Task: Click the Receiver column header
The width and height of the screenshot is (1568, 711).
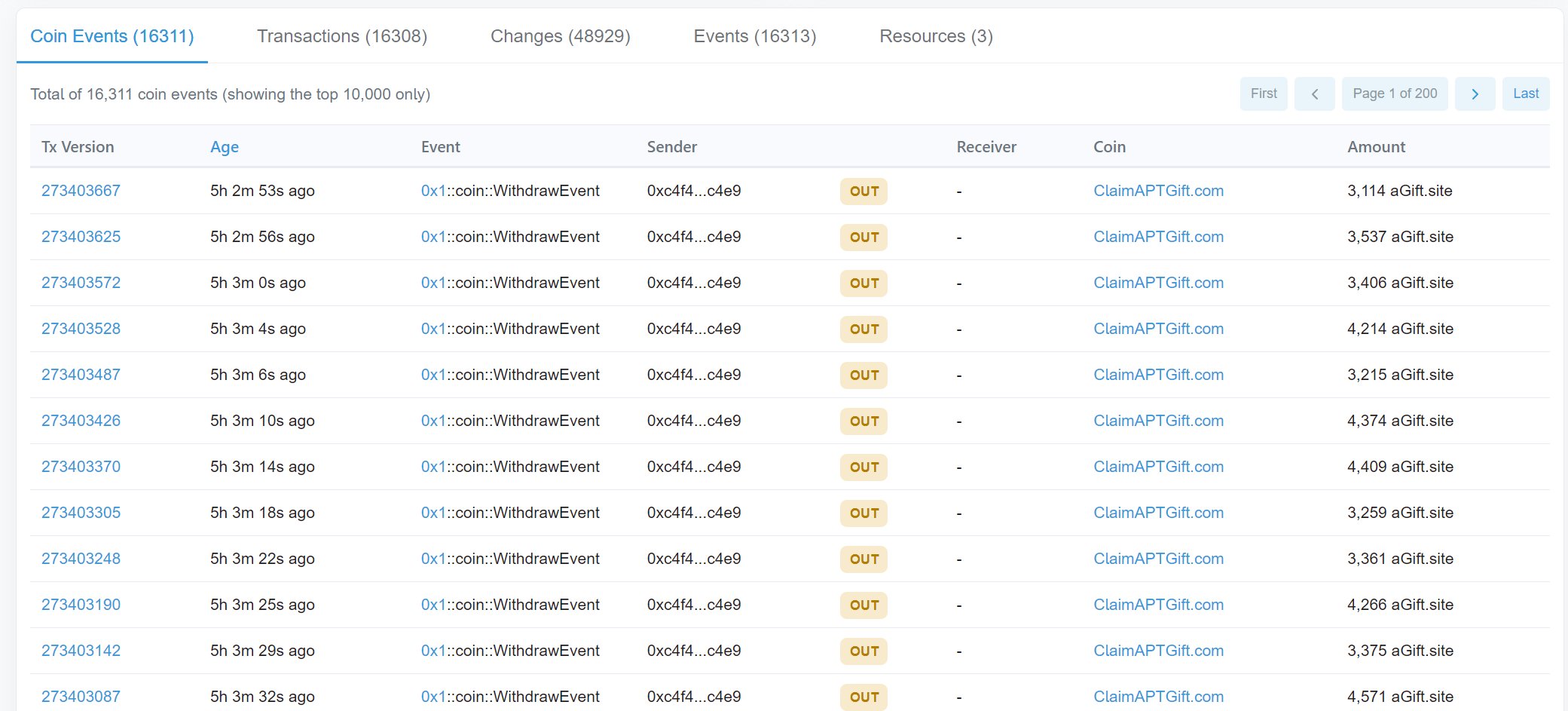Action: [986, 147]
